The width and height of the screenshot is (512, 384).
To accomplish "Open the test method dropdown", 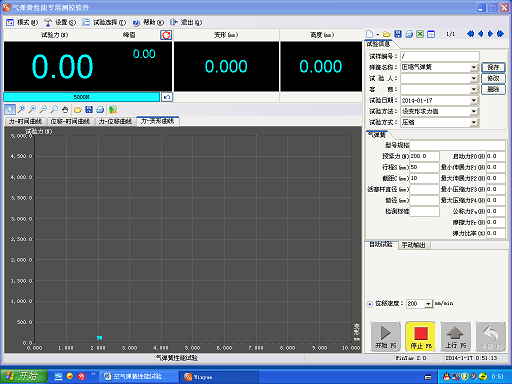I will pos(474,111).
